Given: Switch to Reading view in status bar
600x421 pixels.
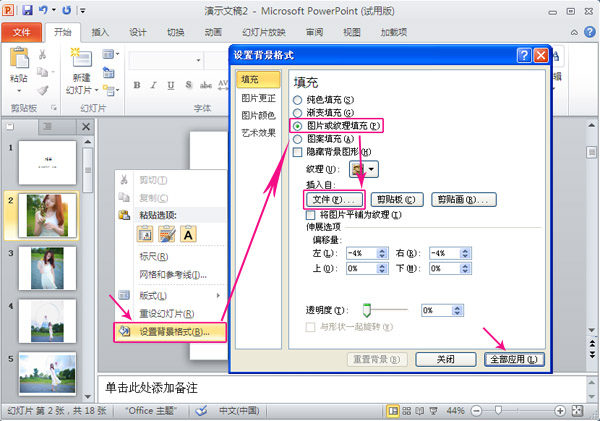Looking at the screenshot, I should [x=420, y=411].
